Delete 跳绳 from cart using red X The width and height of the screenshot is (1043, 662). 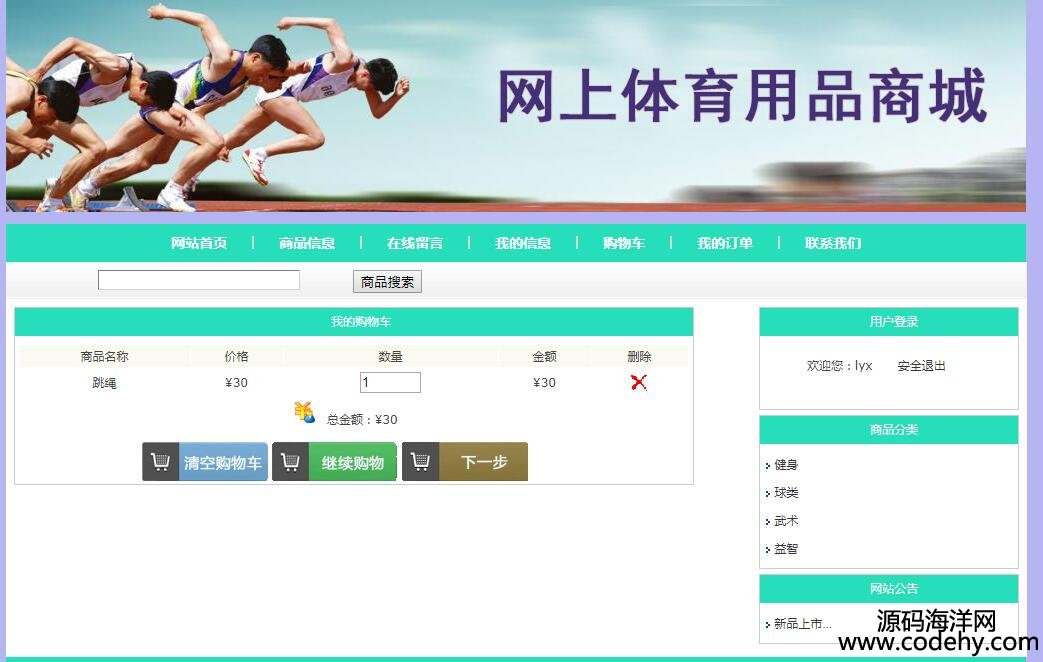[x=639, y=382]
